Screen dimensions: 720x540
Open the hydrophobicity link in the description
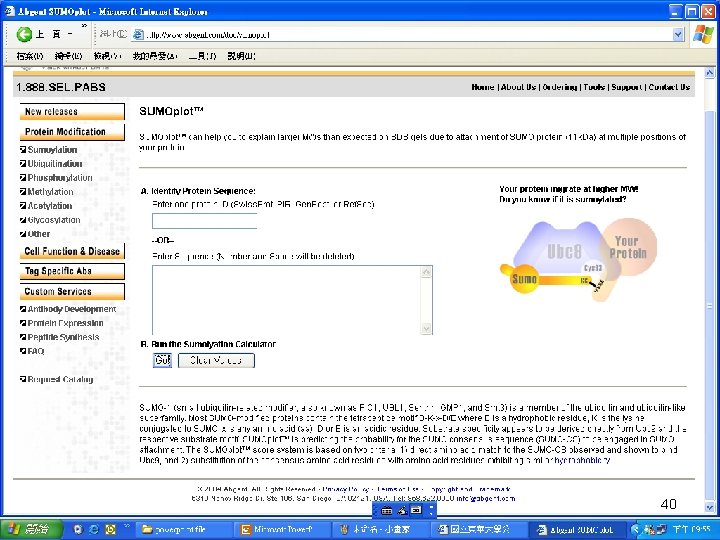(x=583, y=460)
